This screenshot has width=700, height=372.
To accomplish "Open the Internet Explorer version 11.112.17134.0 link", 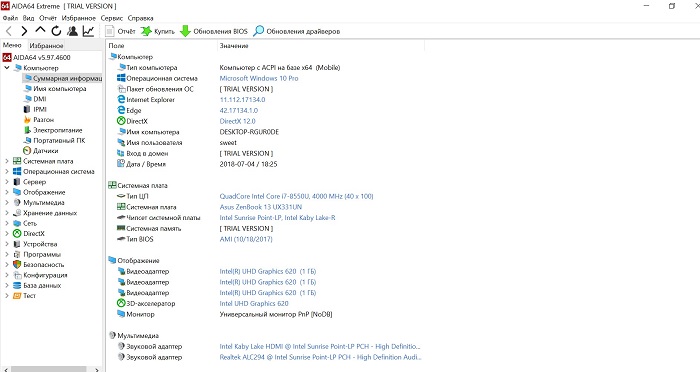I will pyautogui.click(x=242, y=100).
